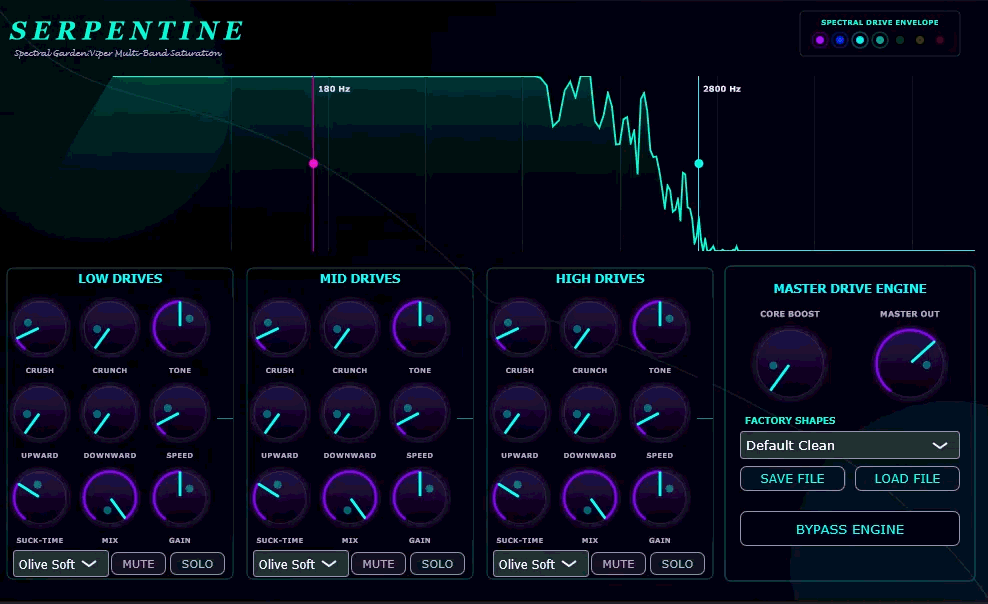Open the Mid Drives Olive Soft dropdown
The image size is (988, 604).
point(301,564)
